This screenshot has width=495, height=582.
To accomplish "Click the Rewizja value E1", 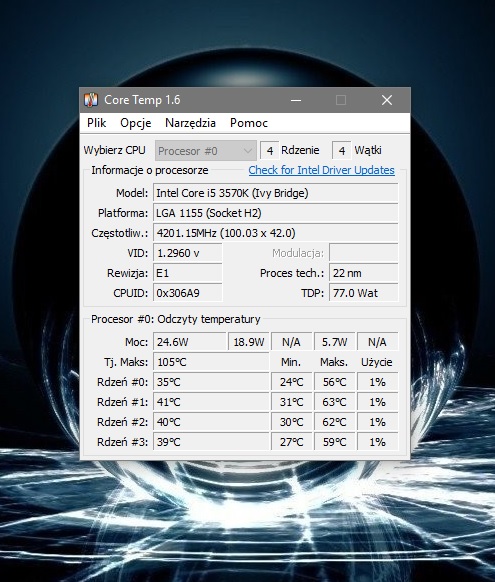I will point(188,273).
